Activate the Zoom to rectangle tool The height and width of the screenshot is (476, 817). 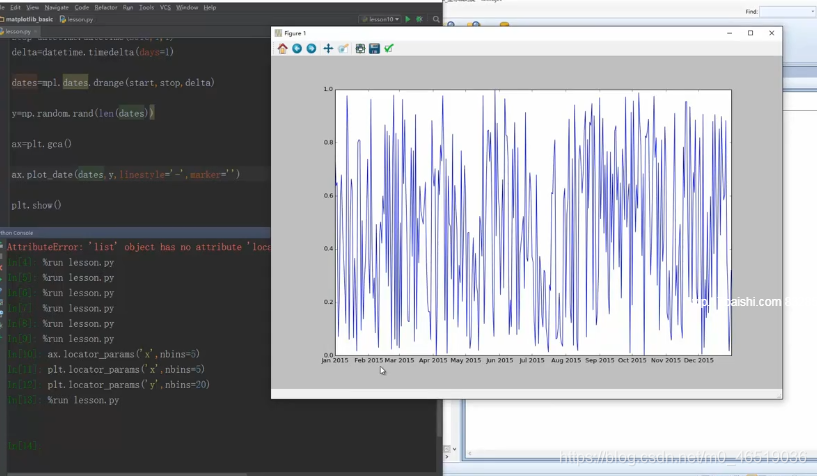(343, 48)
